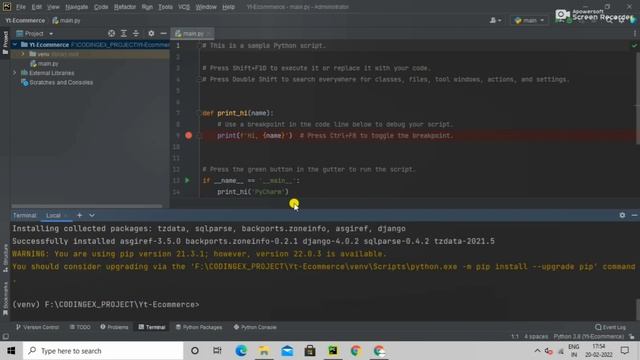Open Task View on taskbar
Image resolution: width=640 pixels, height=360 pixels.
click(x=218, y=351)
